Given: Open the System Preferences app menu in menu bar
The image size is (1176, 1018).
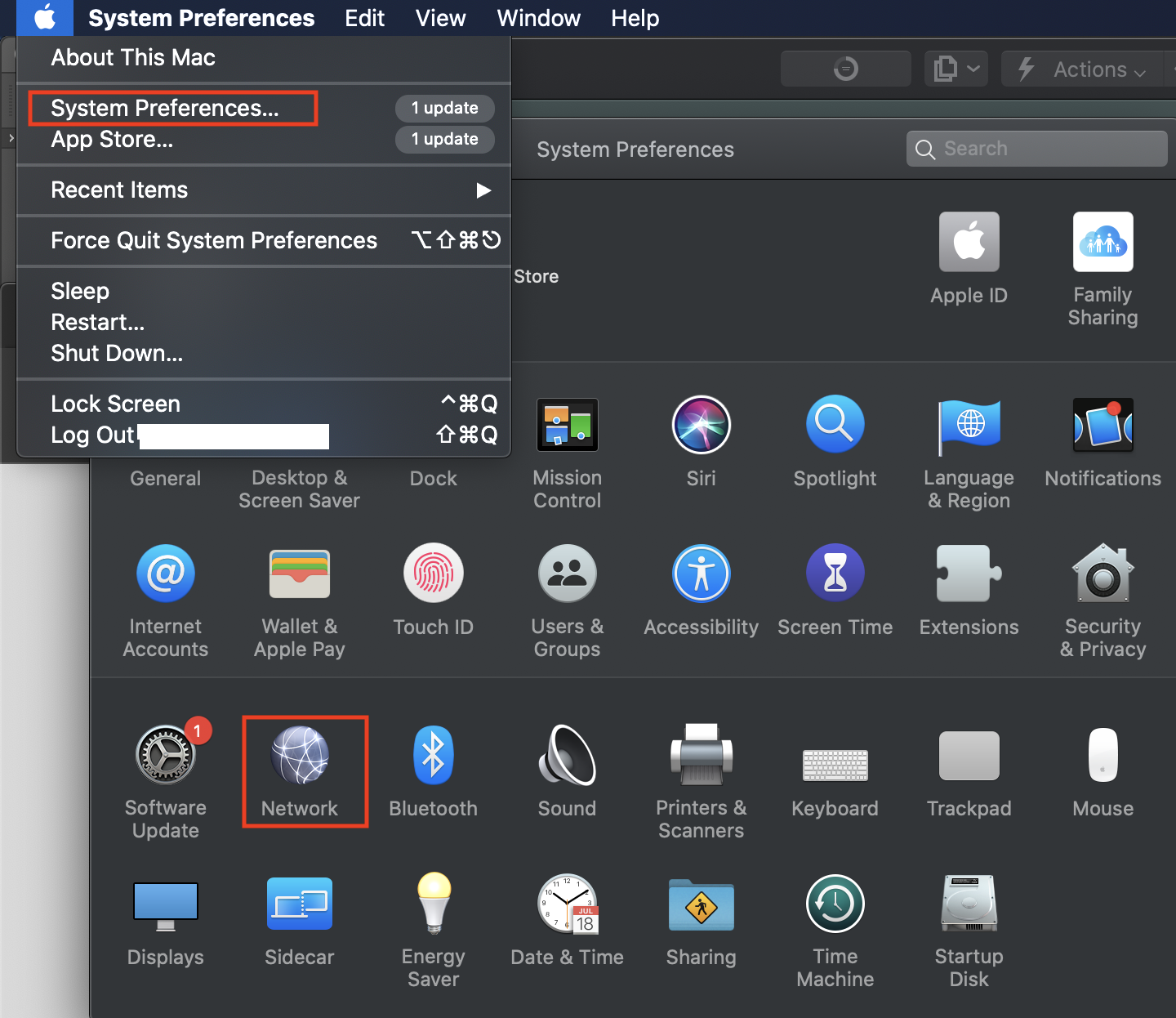Looking at the screenshot, I should click(x=201, y=18).
